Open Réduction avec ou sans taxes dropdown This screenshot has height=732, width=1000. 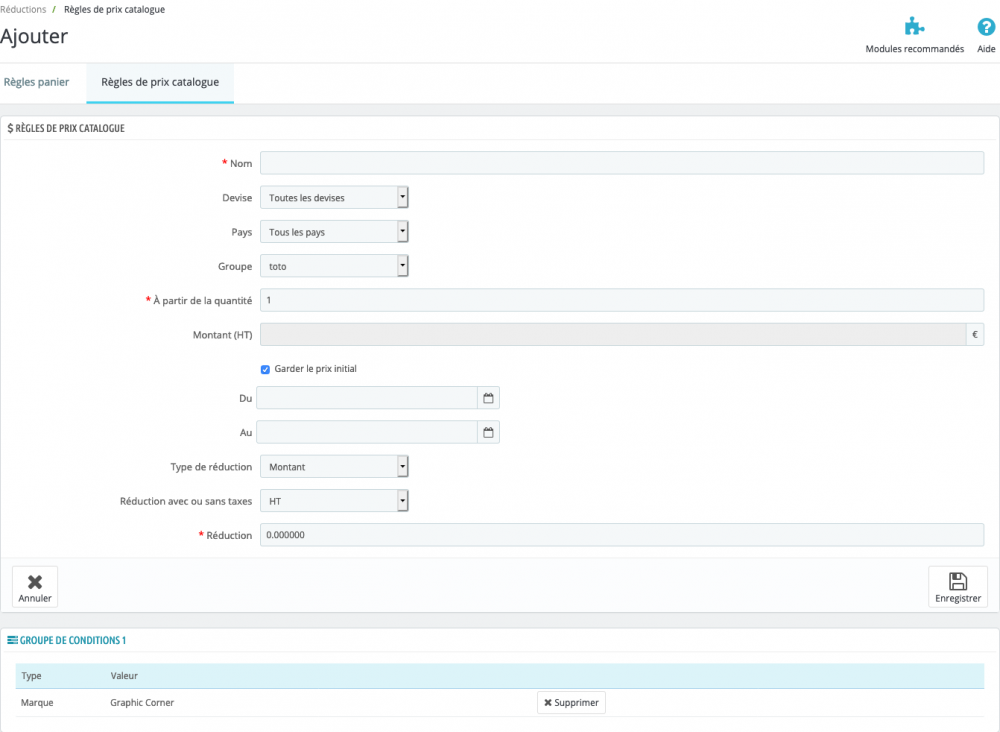pos(334,501)
